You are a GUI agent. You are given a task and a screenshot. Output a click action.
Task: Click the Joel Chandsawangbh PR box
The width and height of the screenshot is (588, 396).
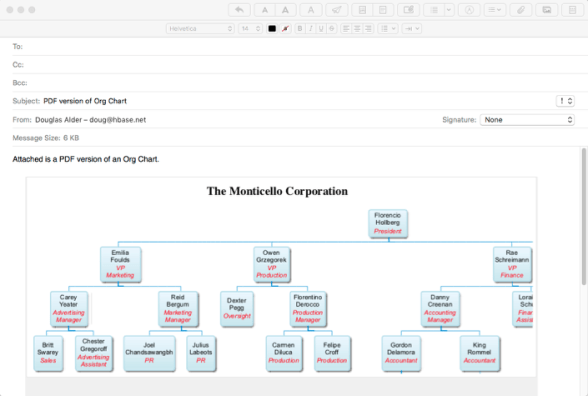tap(149, 353)
